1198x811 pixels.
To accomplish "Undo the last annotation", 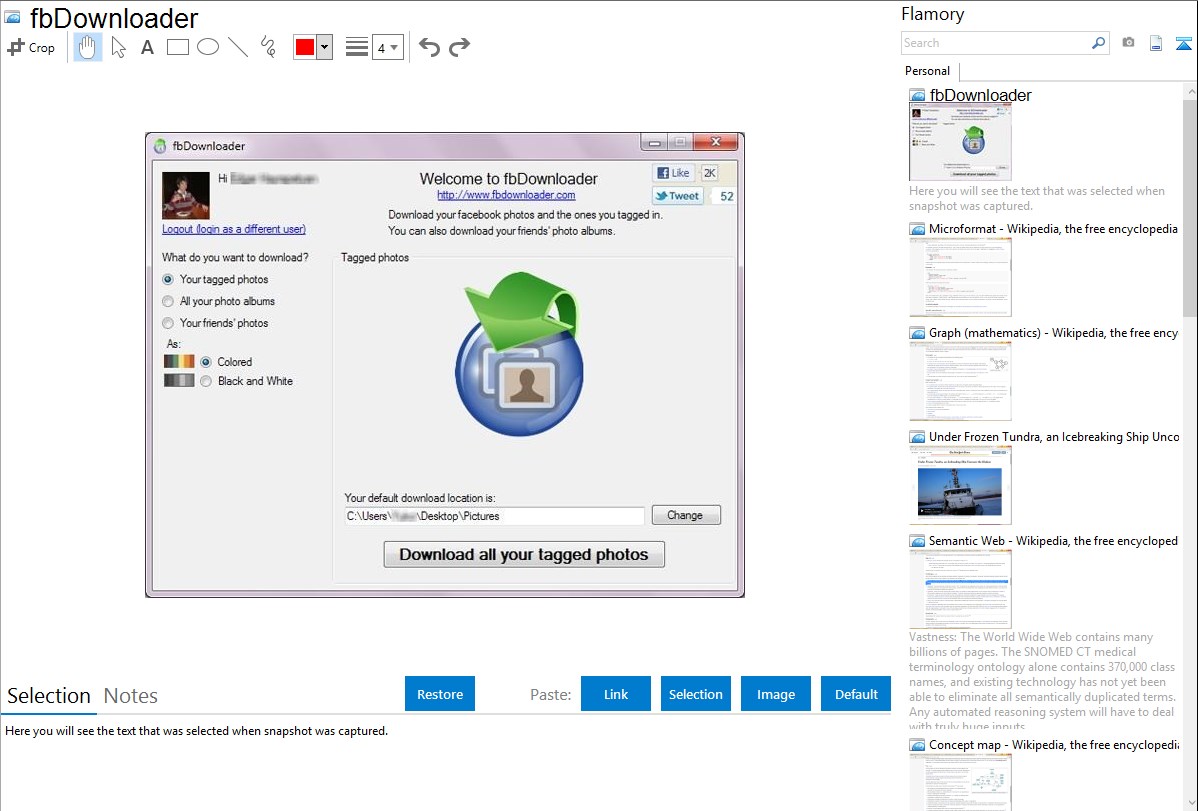I will coord(429,47).
